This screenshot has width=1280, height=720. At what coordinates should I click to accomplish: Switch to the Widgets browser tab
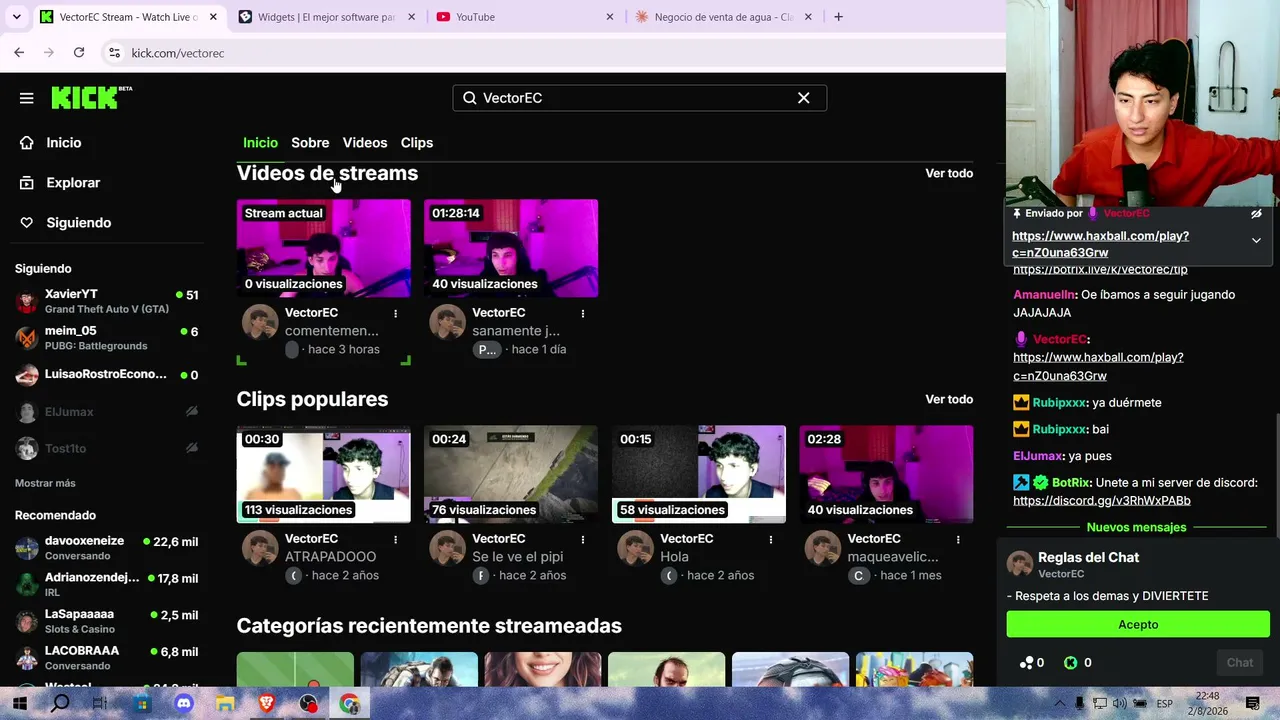(x=327, y=17)
